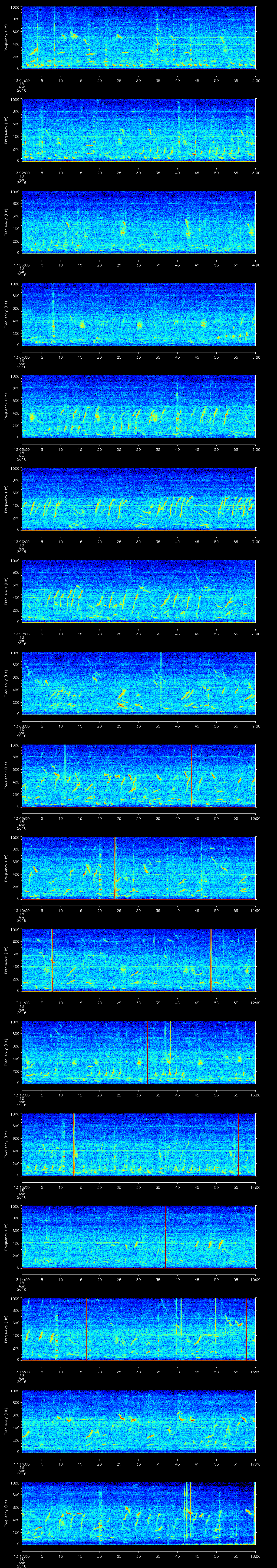Image resolution: width=277 pixels, height=1568 pixels.
Task: Select the red line near 8 s in 13:11:00 panel
Action: [x=52, y=960]
